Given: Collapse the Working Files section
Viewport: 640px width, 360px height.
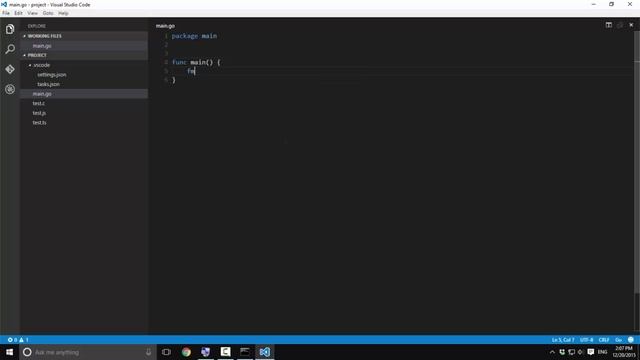Looking at the screenshot, I should click(x=24, y=36).
